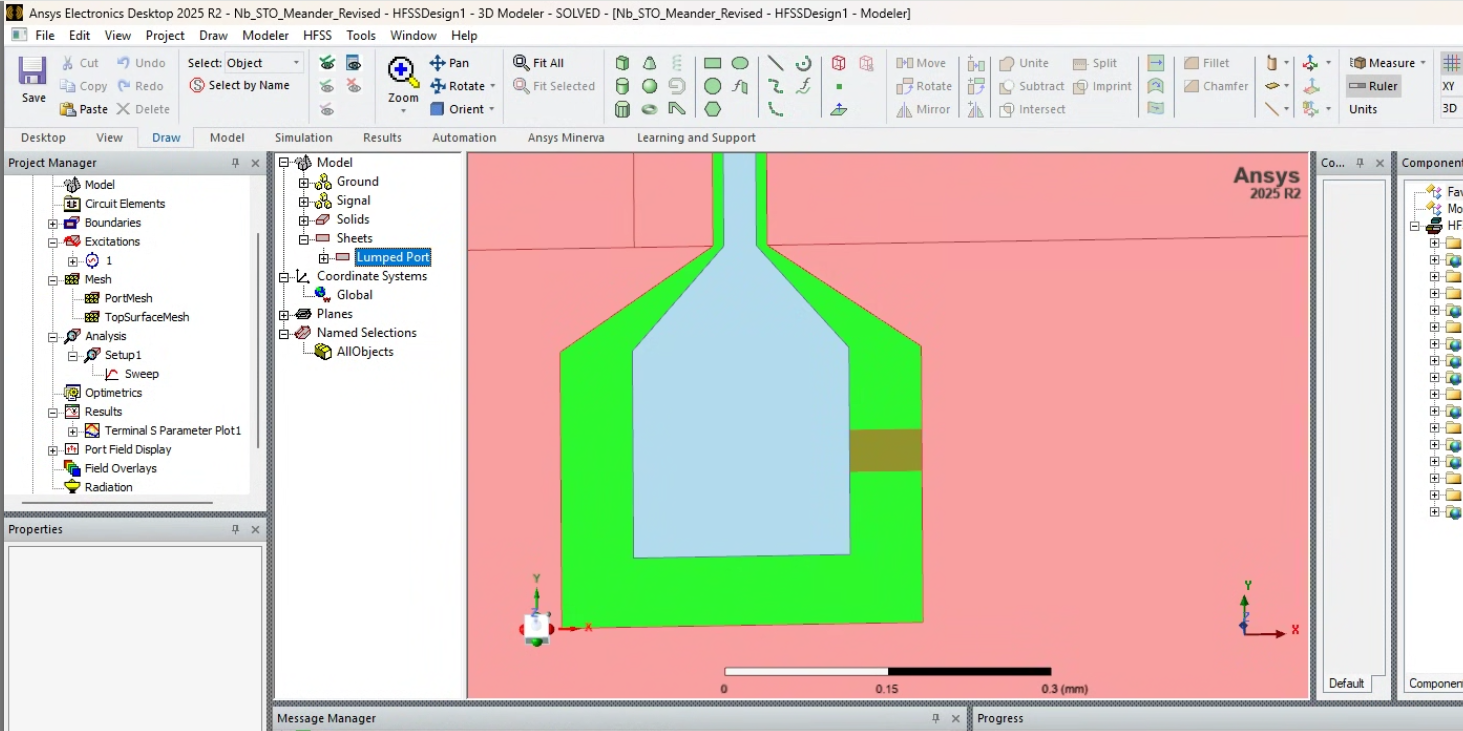The width and height of the screenshot is (1463, 731).
Task: Click the Measure button
Action: [x=1384, y=63]
